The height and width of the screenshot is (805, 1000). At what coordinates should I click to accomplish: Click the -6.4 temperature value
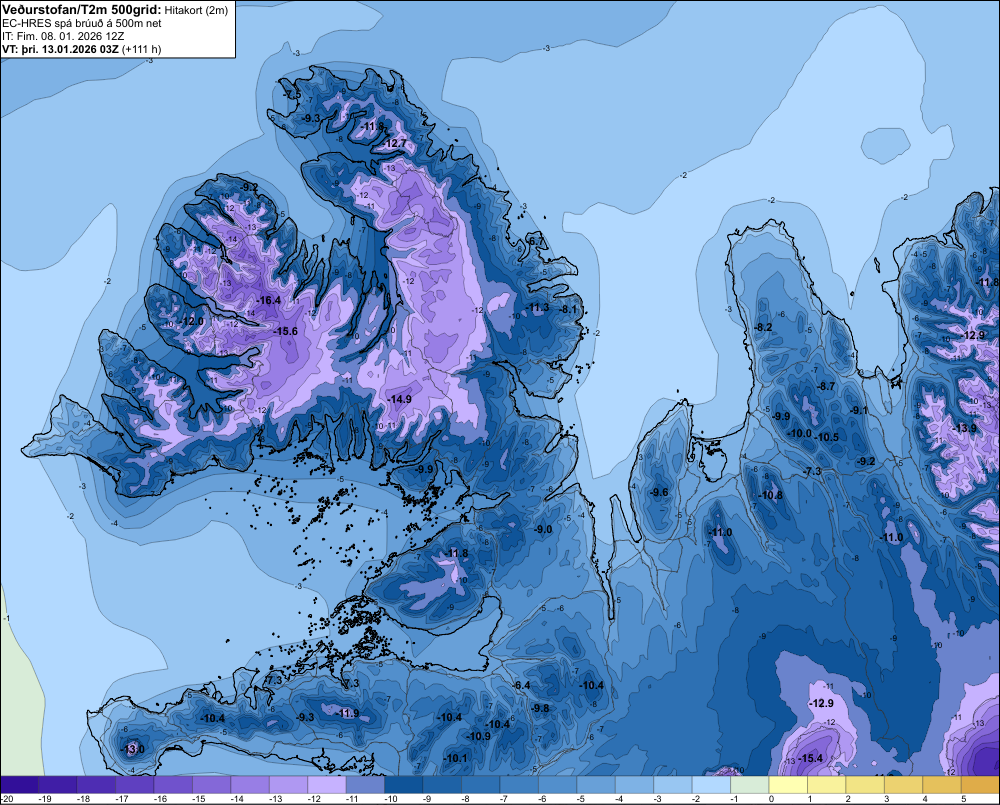pyautogui.click(x=522, y=685)
